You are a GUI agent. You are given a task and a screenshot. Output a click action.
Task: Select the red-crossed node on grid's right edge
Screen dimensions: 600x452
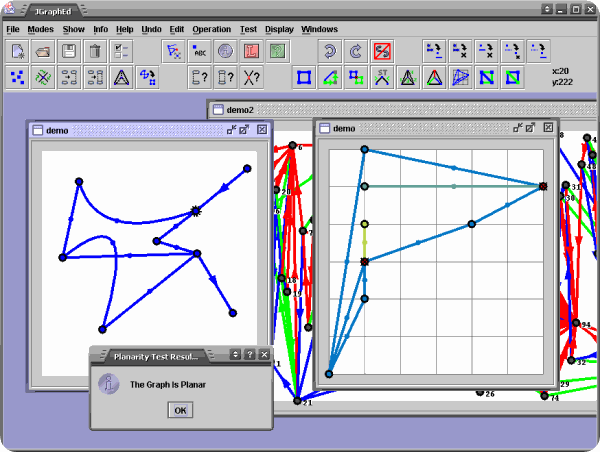(543, 186)
